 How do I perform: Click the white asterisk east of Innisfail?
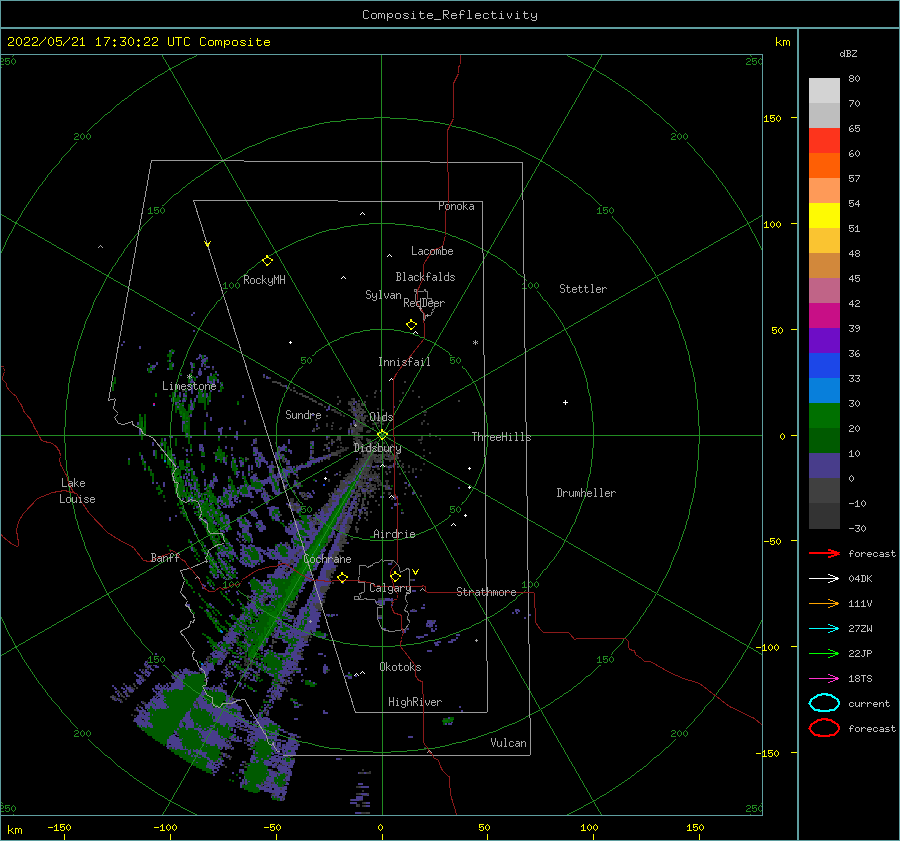tap(475, 343)
